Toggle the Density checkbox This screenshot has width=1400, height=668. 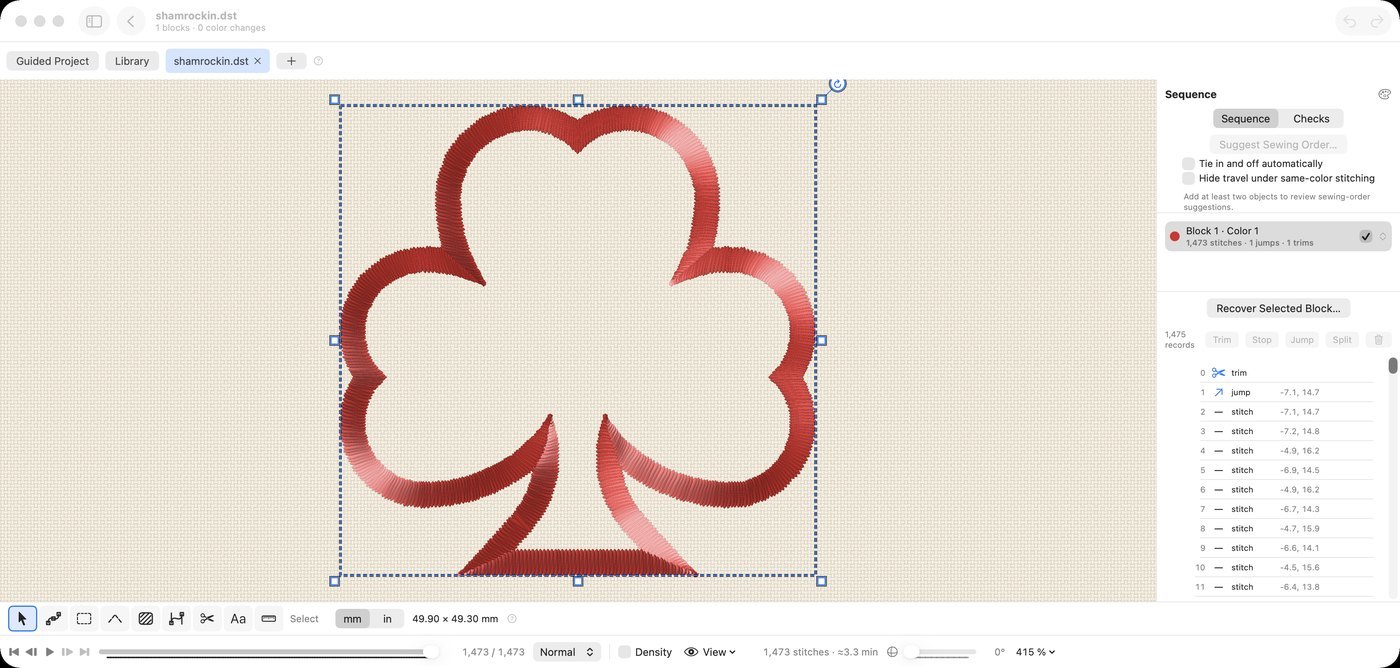(x=624, y=652)
